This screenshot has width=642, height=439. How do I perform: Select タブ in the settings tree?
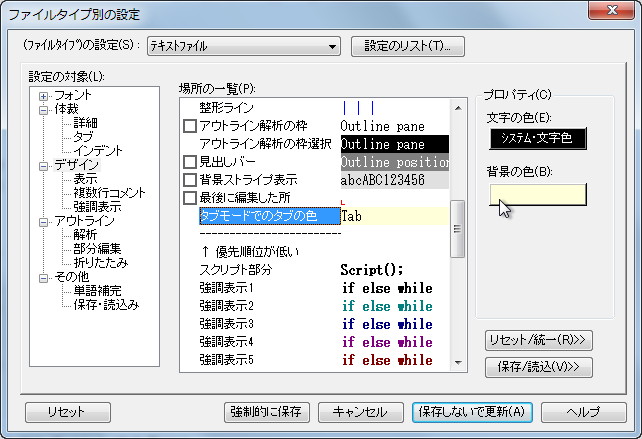pyautogui.click(x=83, y=136)
